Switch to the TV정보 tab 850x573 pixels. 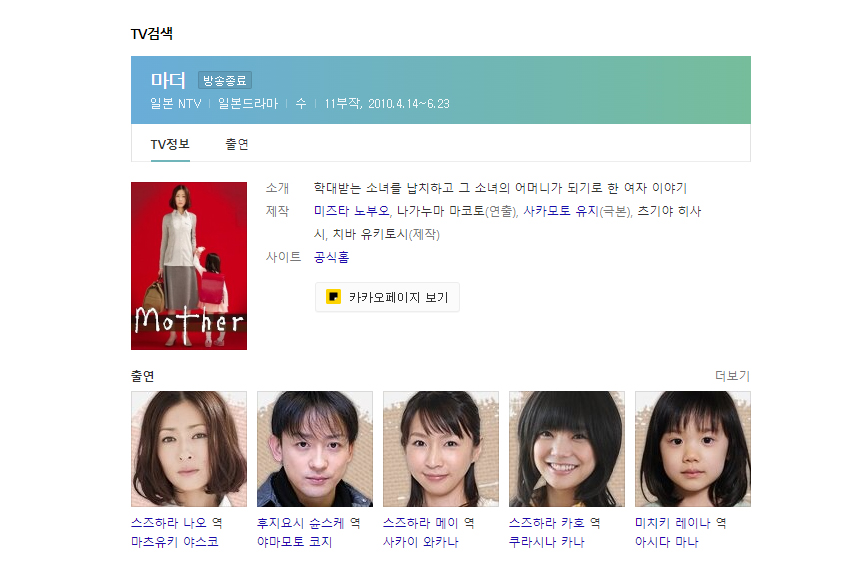point(170,144)
